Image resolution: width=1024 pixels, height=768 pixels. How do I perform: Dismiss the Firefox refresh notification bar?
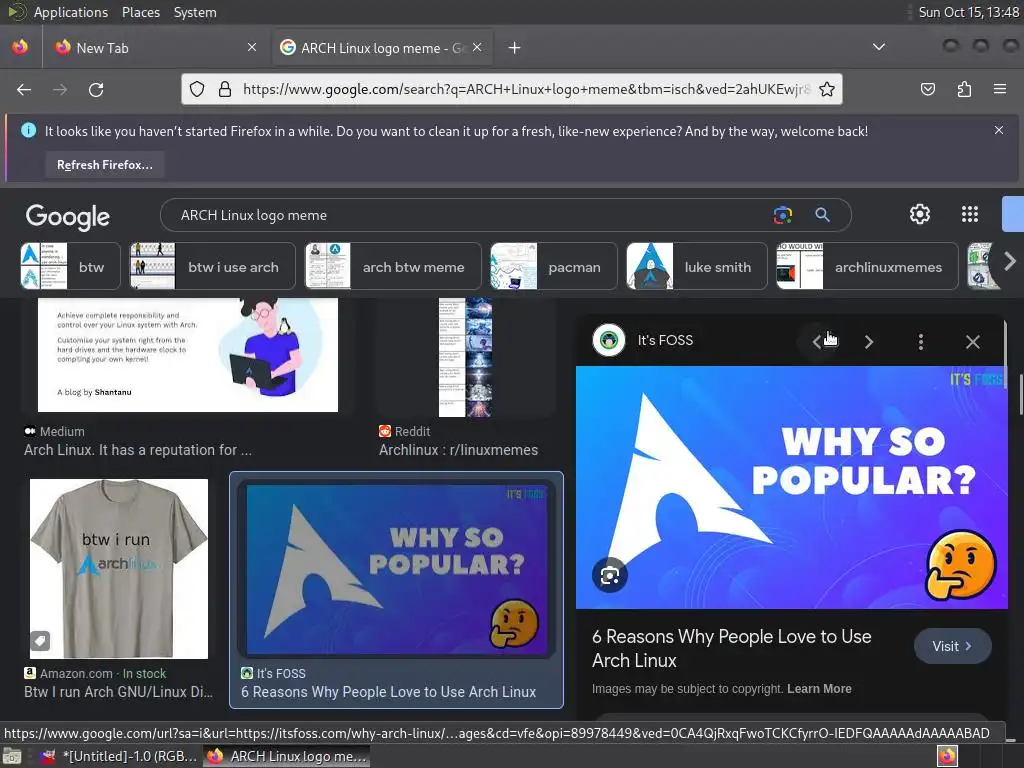coord(999,130)
